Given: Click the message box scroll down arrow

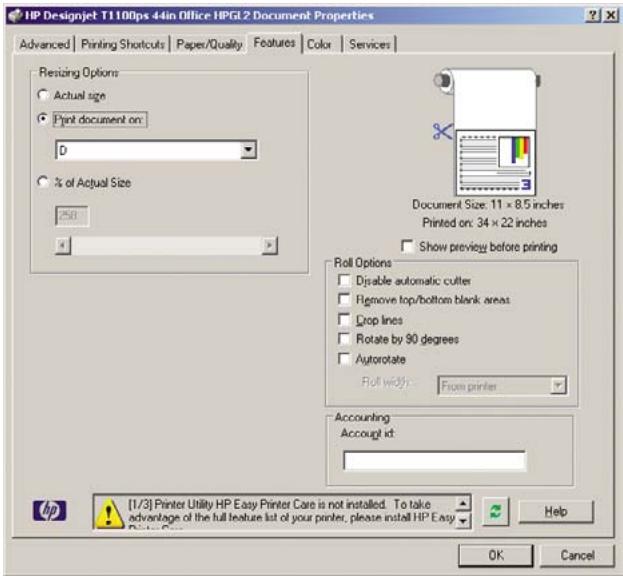Looking at the screenshot, I should 463,520.
